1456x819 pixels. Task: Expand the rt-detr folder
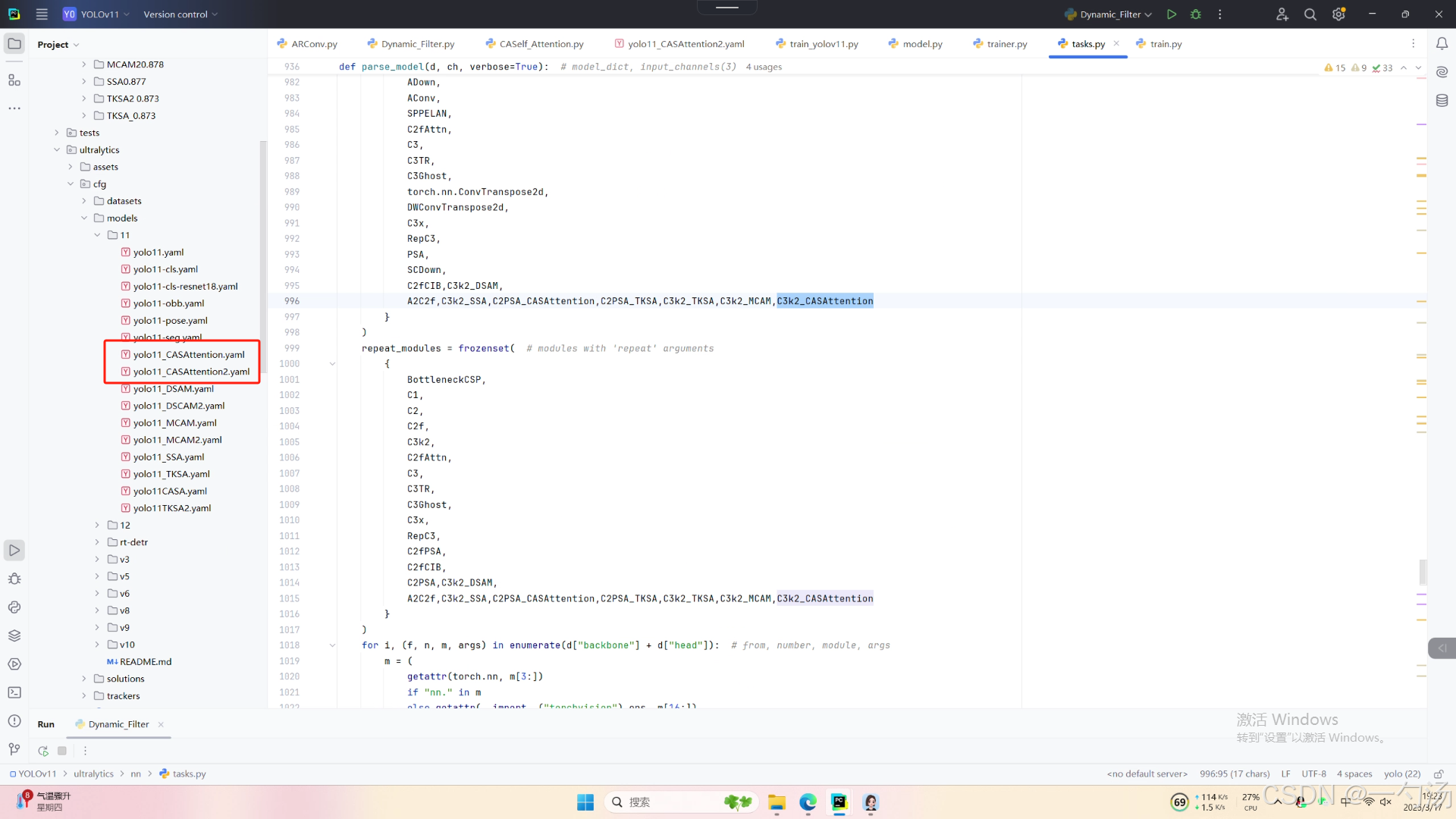tap(97, 542)
